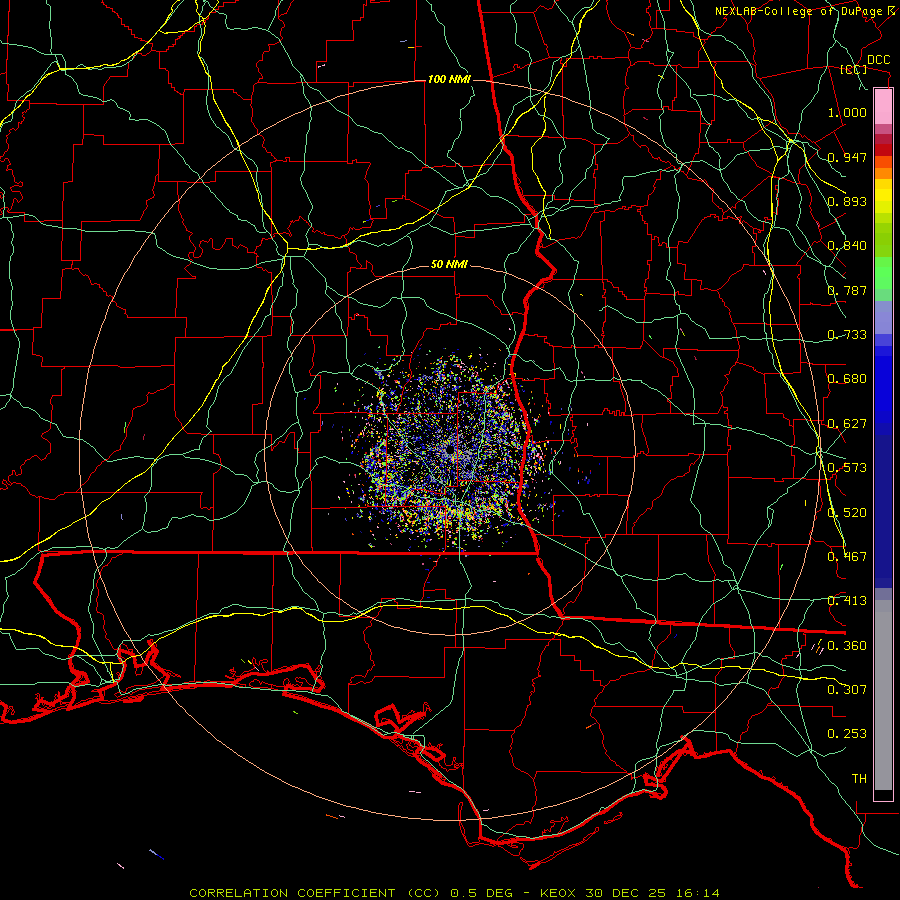
Task: Click the 0.467 legend value
Action: (847, 557)
